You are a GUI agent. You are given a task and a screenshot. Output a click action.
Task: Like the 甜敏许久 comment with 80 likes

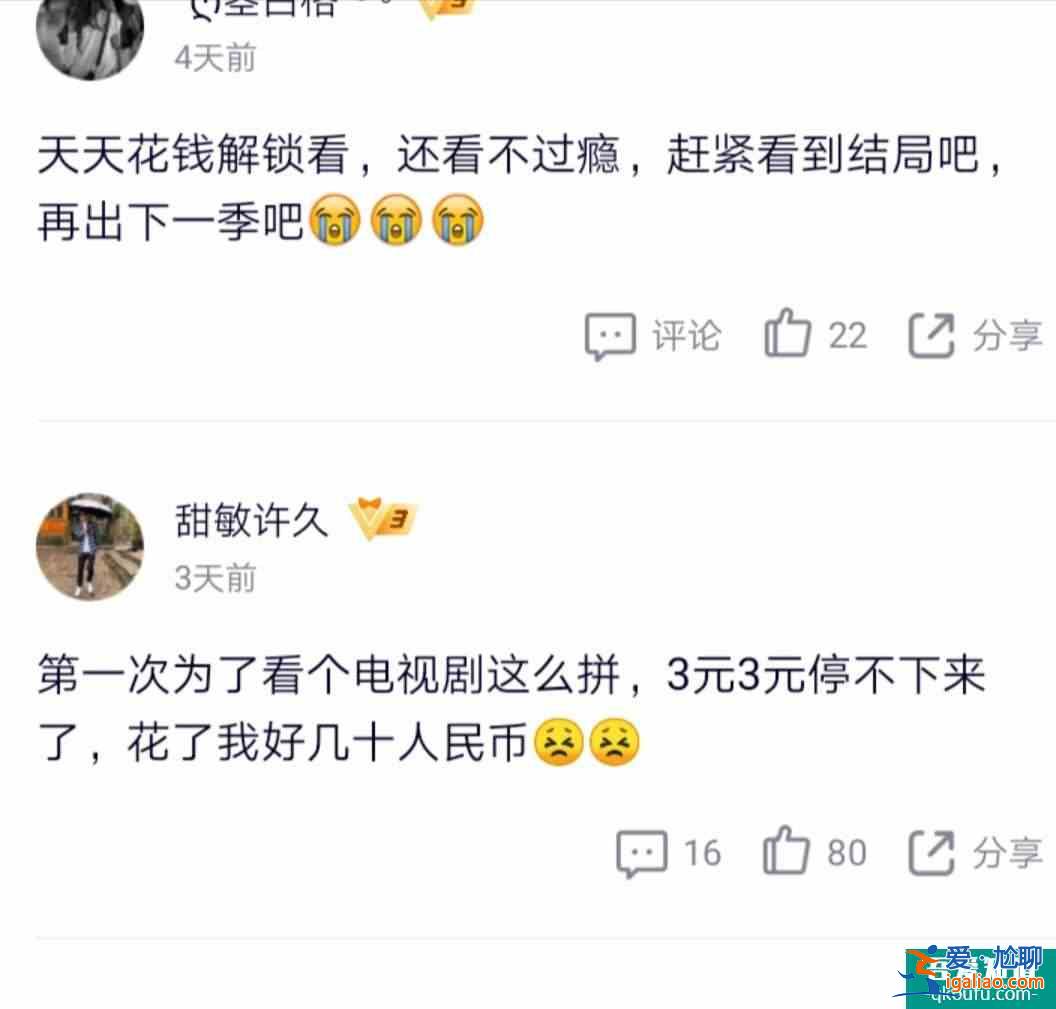point(786,850)
